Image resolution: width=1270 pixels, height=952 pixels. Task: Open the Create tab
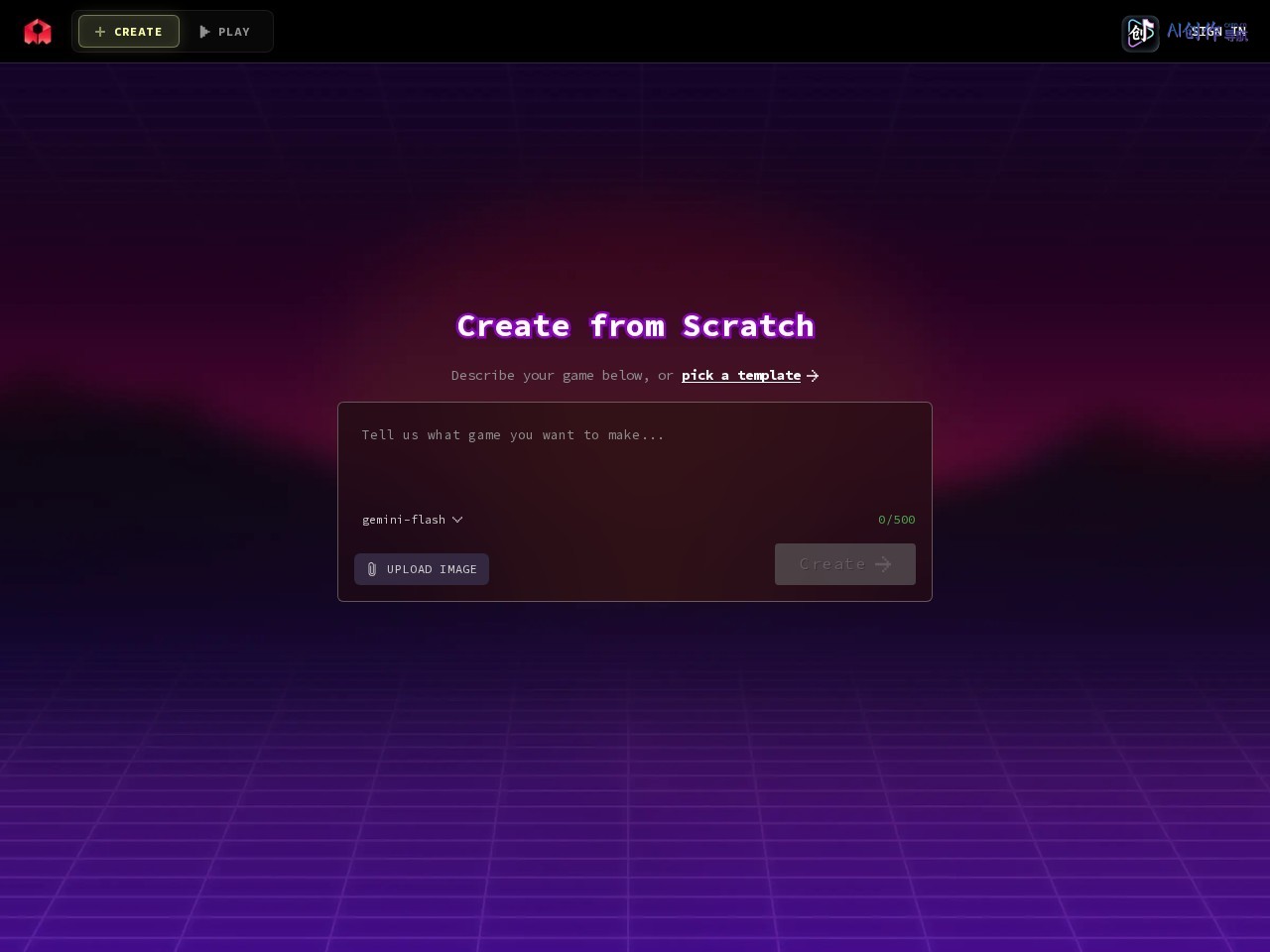point(129,32)
